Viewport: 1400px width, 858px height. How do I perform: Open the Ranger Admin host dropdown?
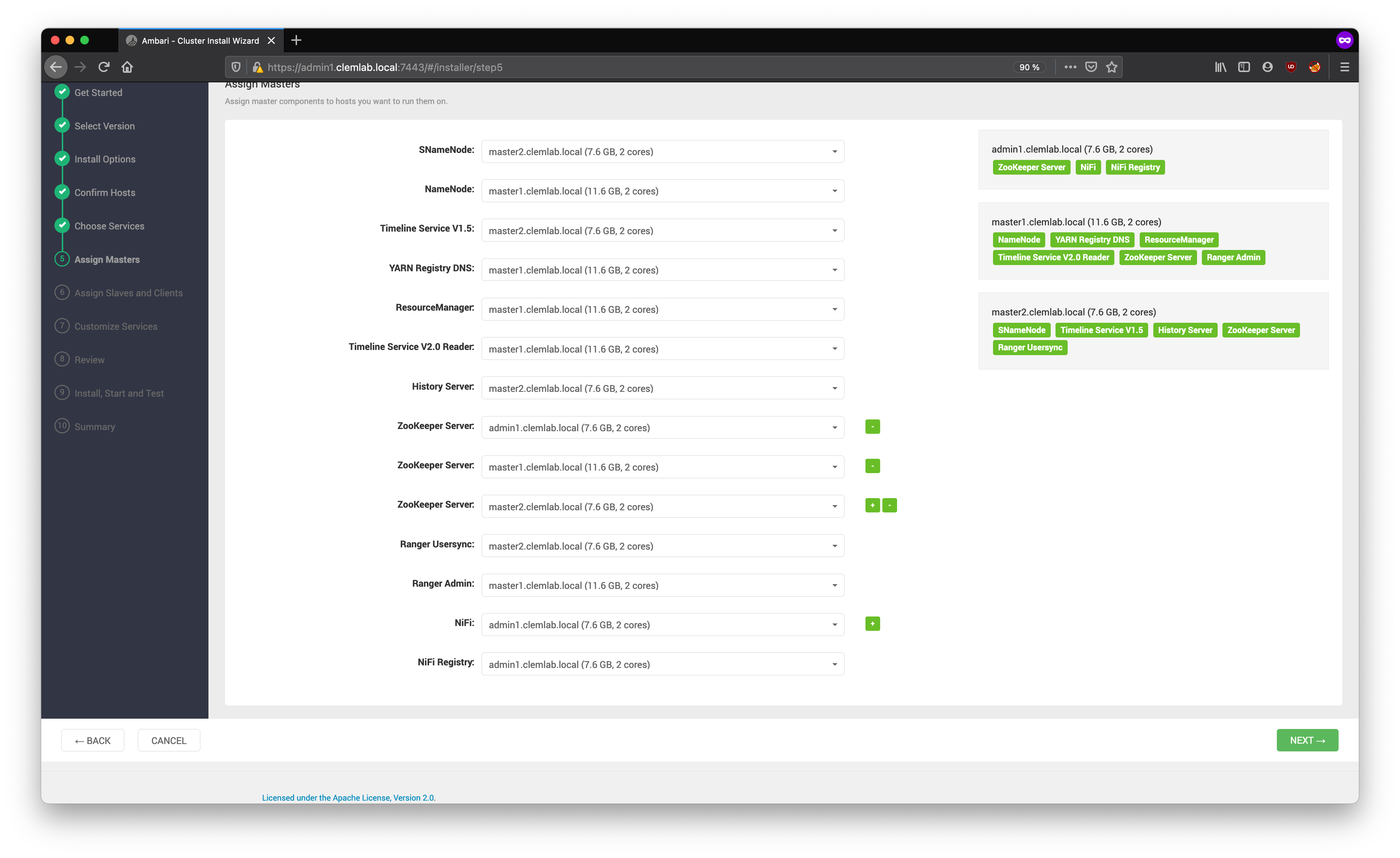(662, 585)
